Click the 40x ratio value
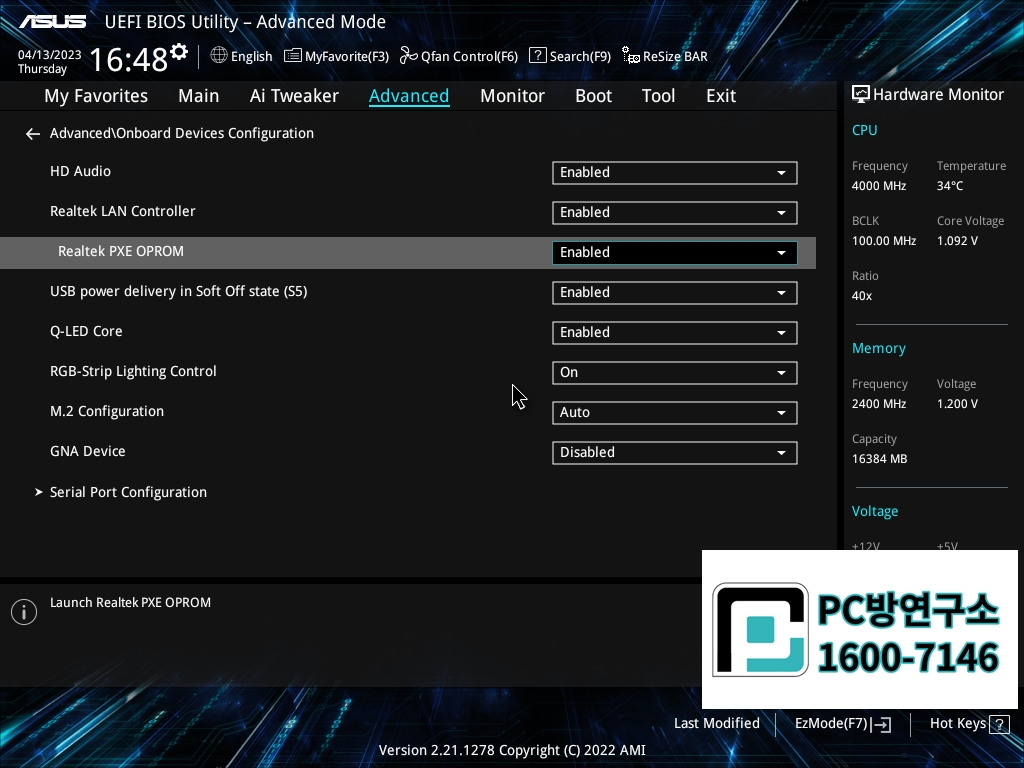1024x768 pixels. 861,296
